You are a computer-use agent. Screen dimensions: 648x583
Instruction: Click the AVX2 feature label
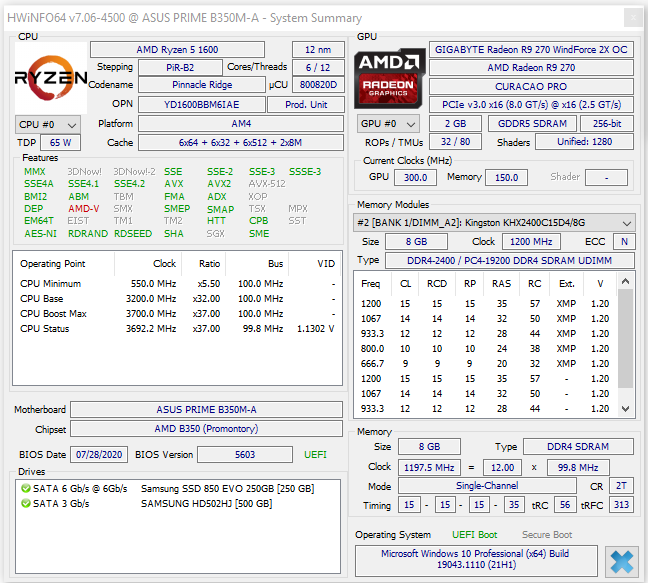(219, 184)
